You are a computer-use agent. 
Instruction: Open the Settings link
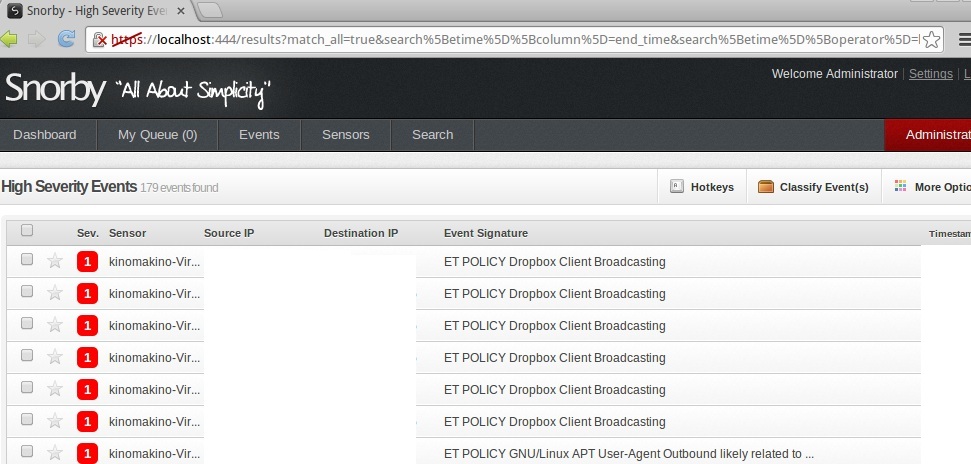coord(930,74)
